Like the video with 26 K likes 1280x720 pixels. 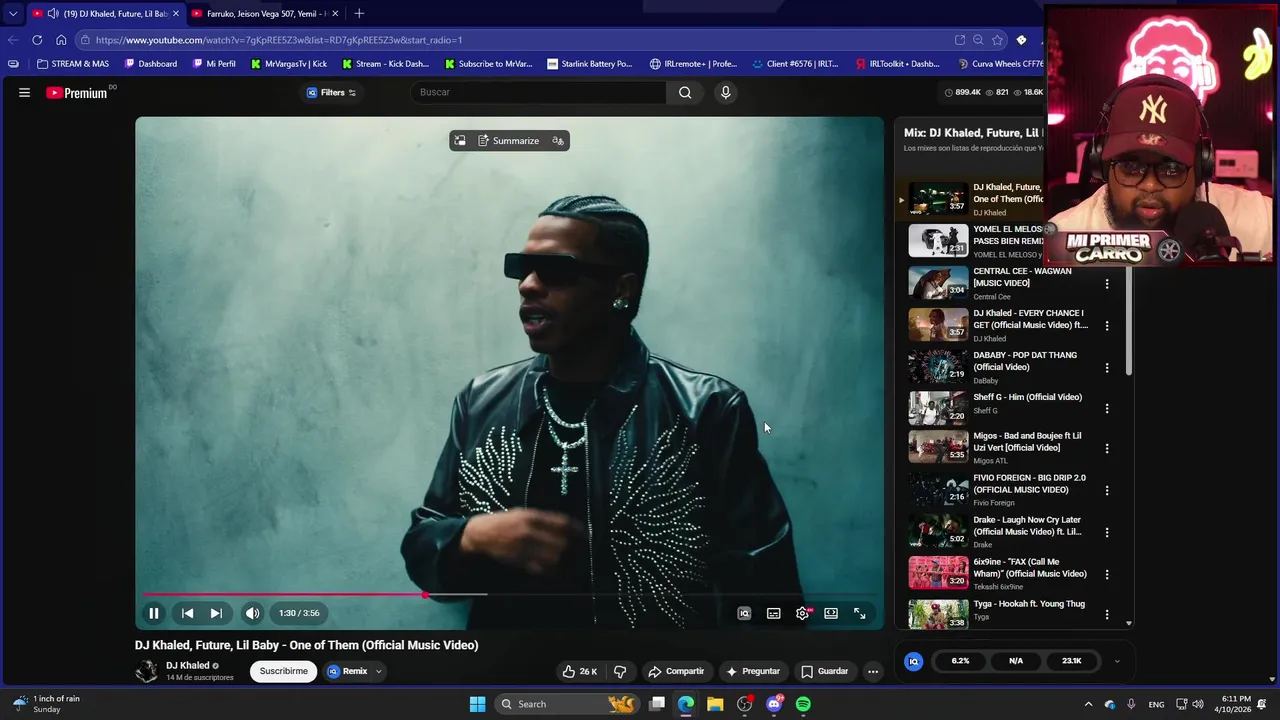(580, 671)
